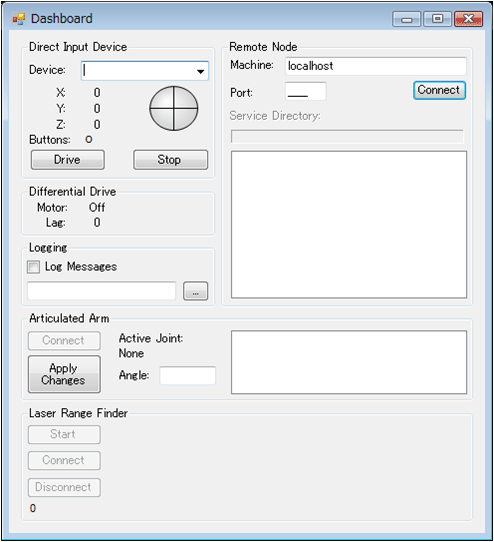Minimize the Dashboard window
The image size is (494, 542).
[407, 19]
